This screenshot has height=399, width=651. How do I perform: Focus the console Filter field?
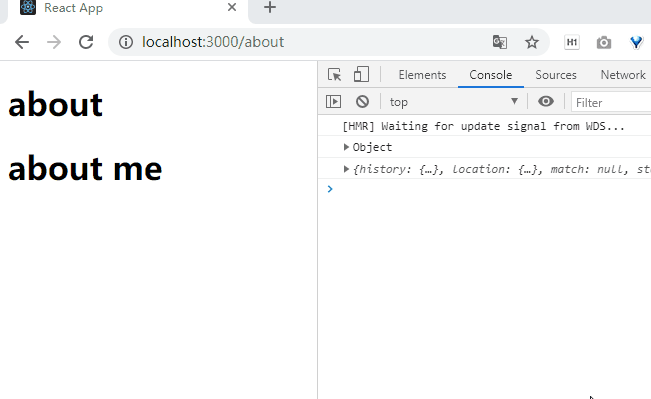click(611, 103)
